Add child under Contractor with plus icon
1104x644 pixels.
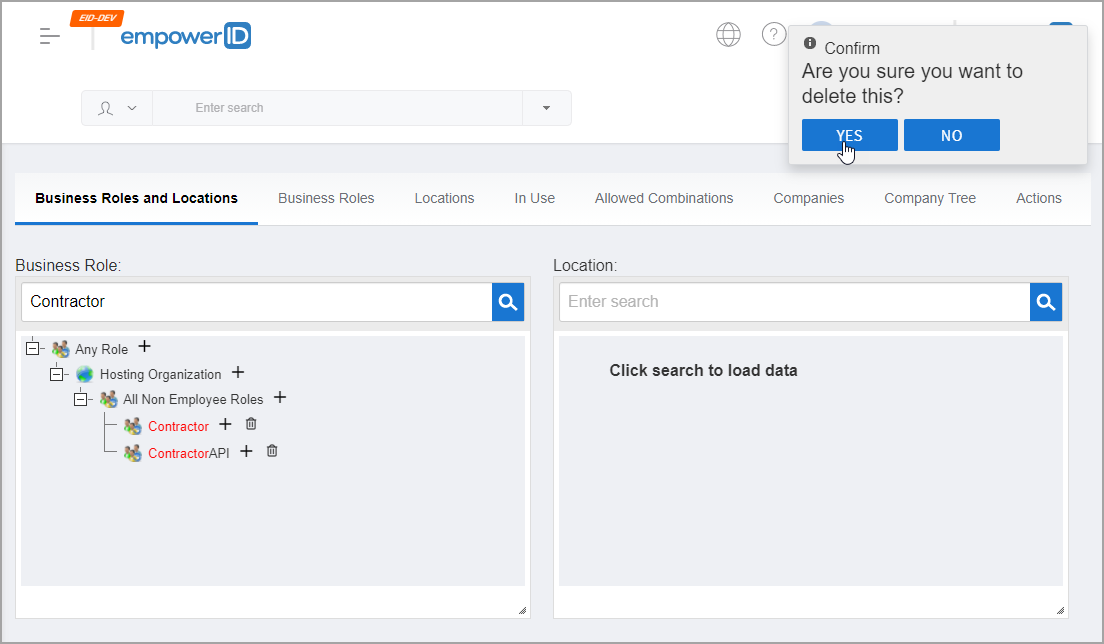coord(225,425)
